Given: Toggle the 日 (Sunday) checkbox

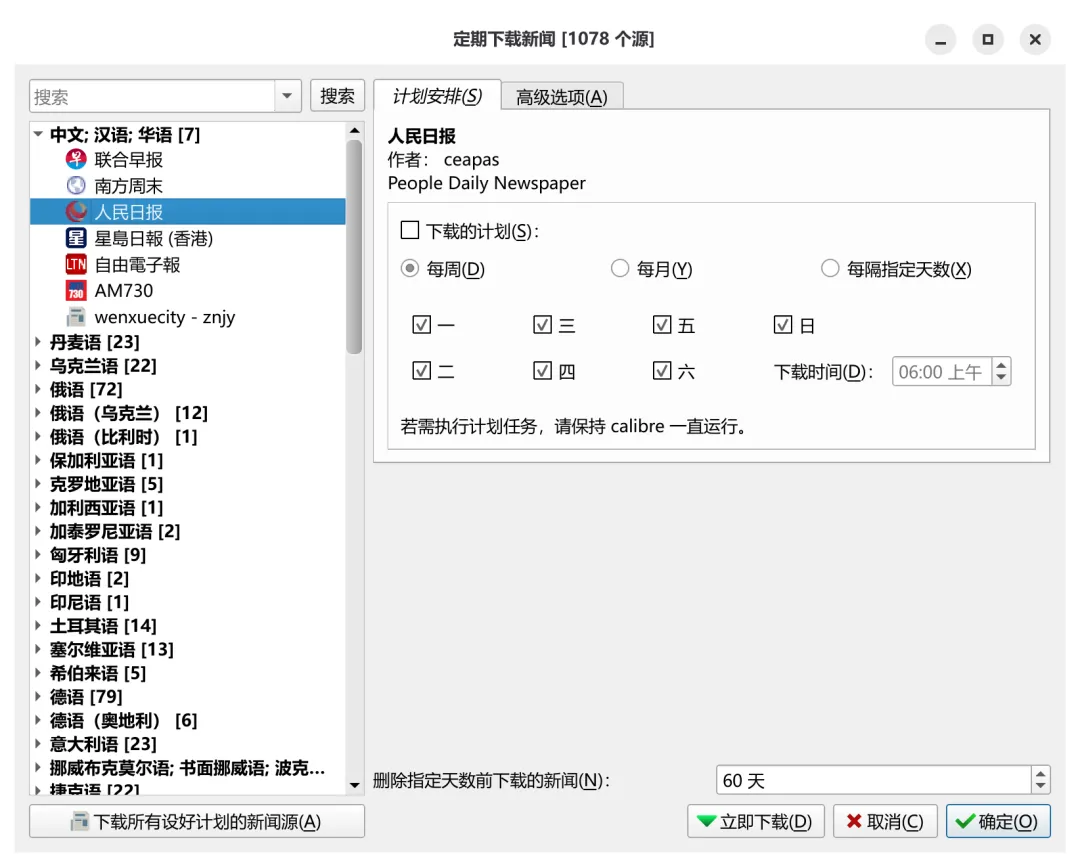Looking at the screenshot, I should tap(783, 324).
